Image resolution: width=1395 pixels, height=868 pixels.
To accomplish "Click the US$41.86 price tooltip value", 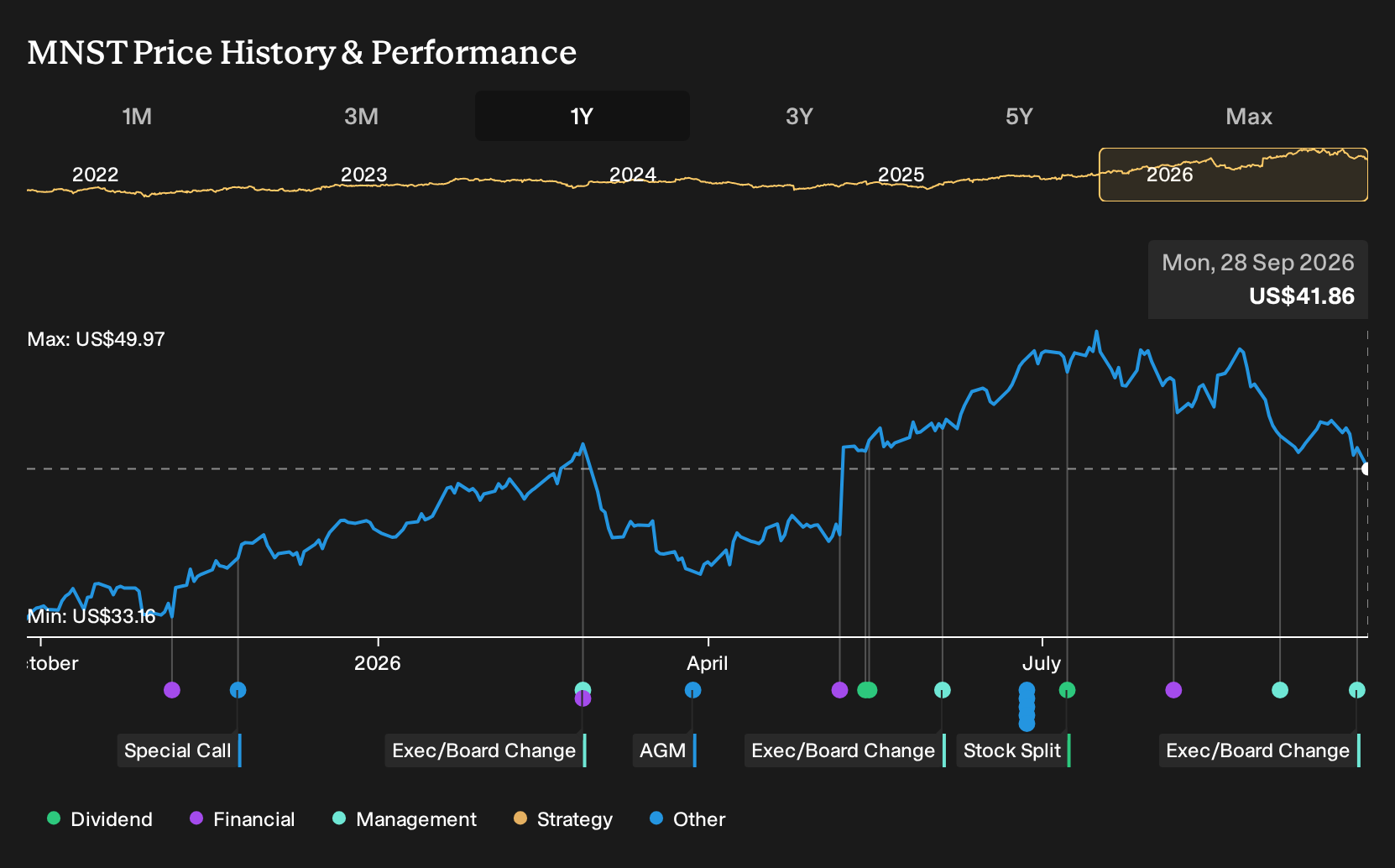I will pos(1302,296).
